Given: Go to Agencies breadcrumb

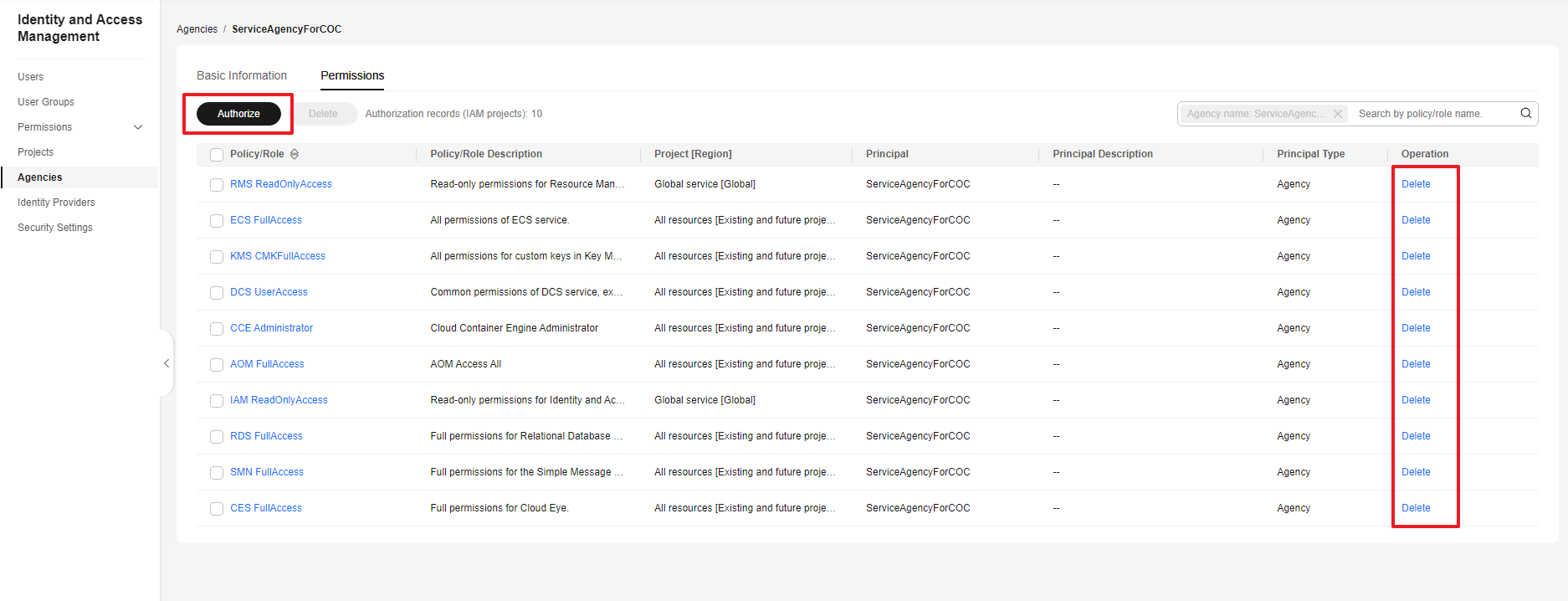Looking at the screenshot, I should [x=197, y=29].
